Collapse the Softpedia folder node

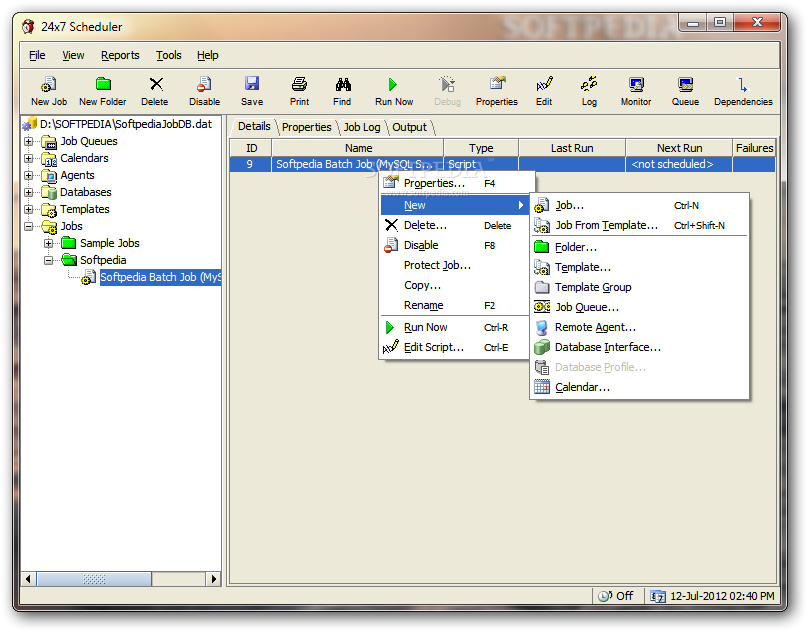point(48,260)
